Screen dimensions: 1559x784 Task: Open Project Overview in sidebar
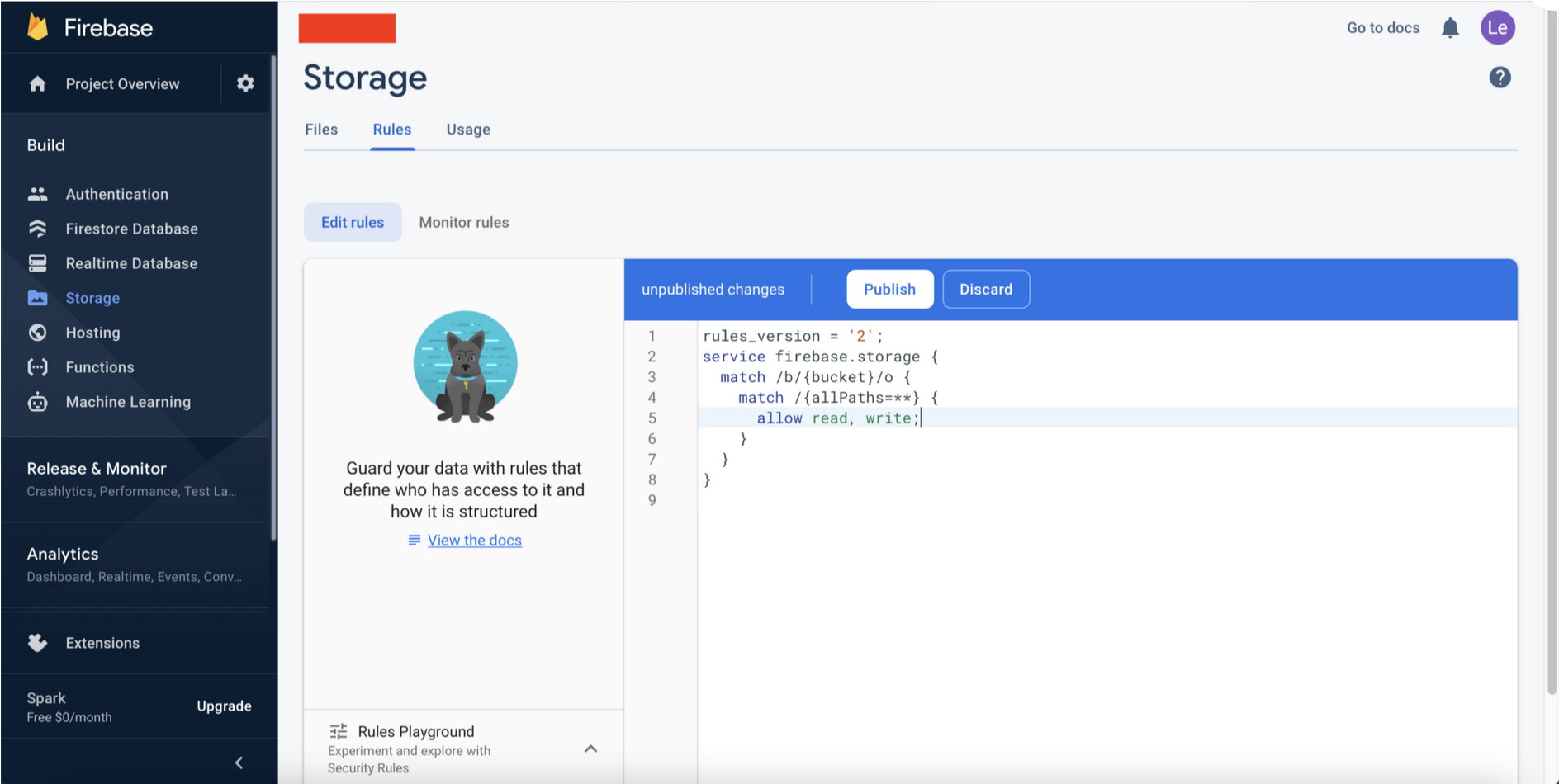pyautogui.click(x=122, y=84)
